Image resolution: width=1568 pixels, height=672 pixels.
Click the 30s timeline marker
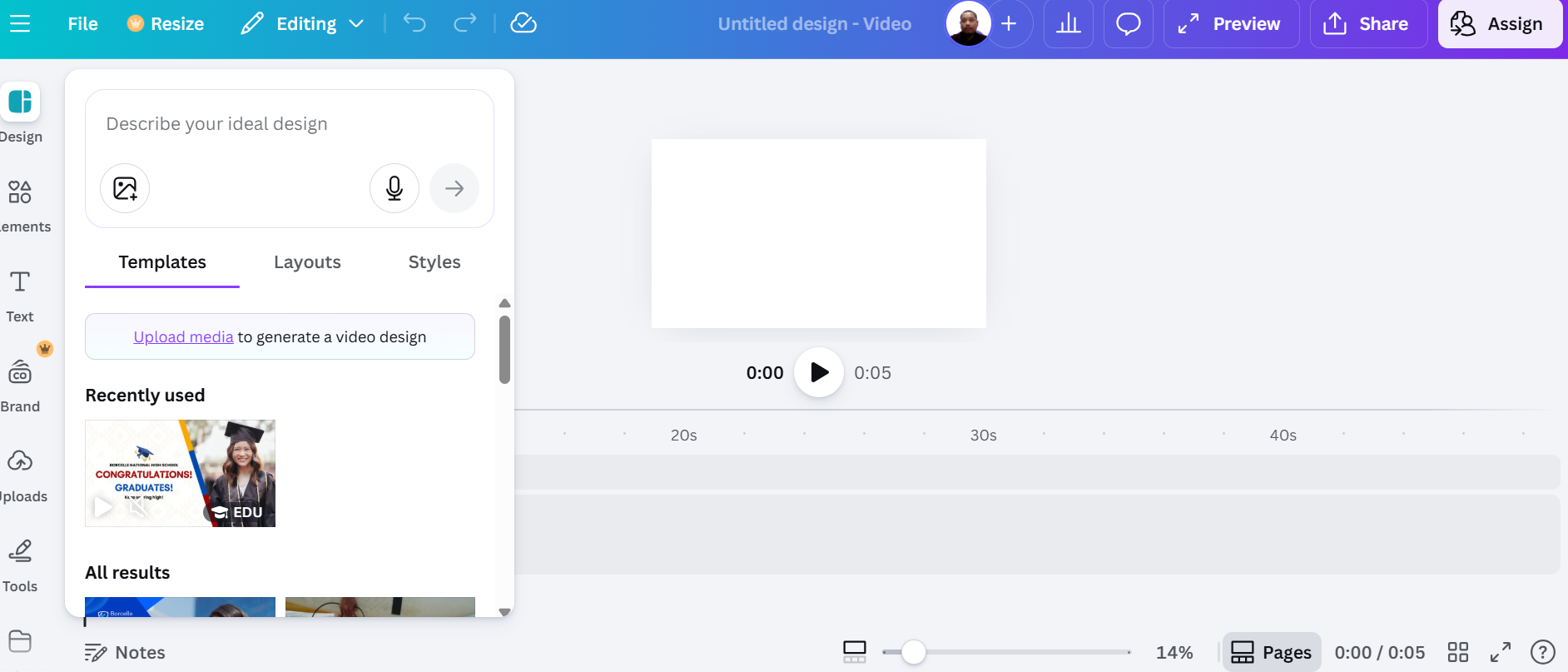pos(984,436)
